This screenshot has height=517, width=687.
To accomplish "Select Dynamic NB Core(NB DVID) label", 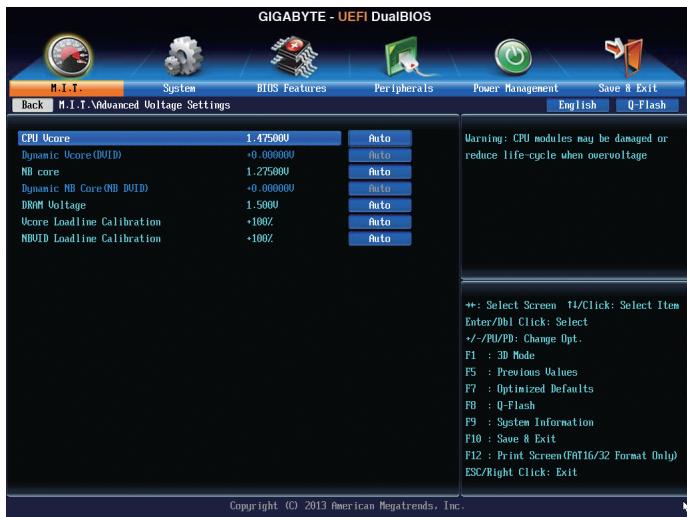I will (x=85, y=188).
